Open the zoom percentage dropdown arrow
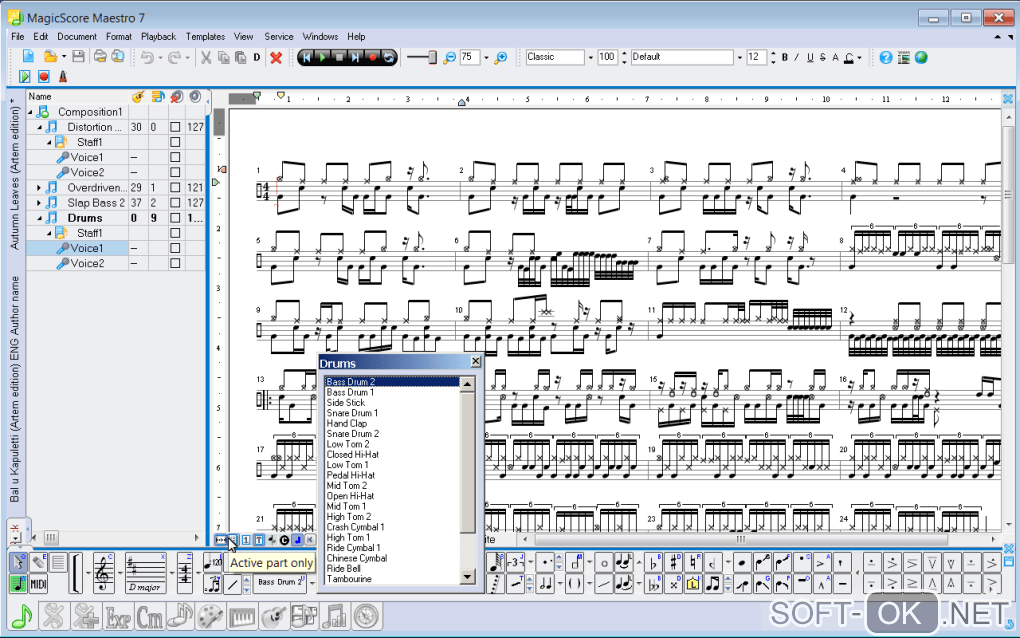The width and height of the screenshot is (1020, 638). click(486, 58)
